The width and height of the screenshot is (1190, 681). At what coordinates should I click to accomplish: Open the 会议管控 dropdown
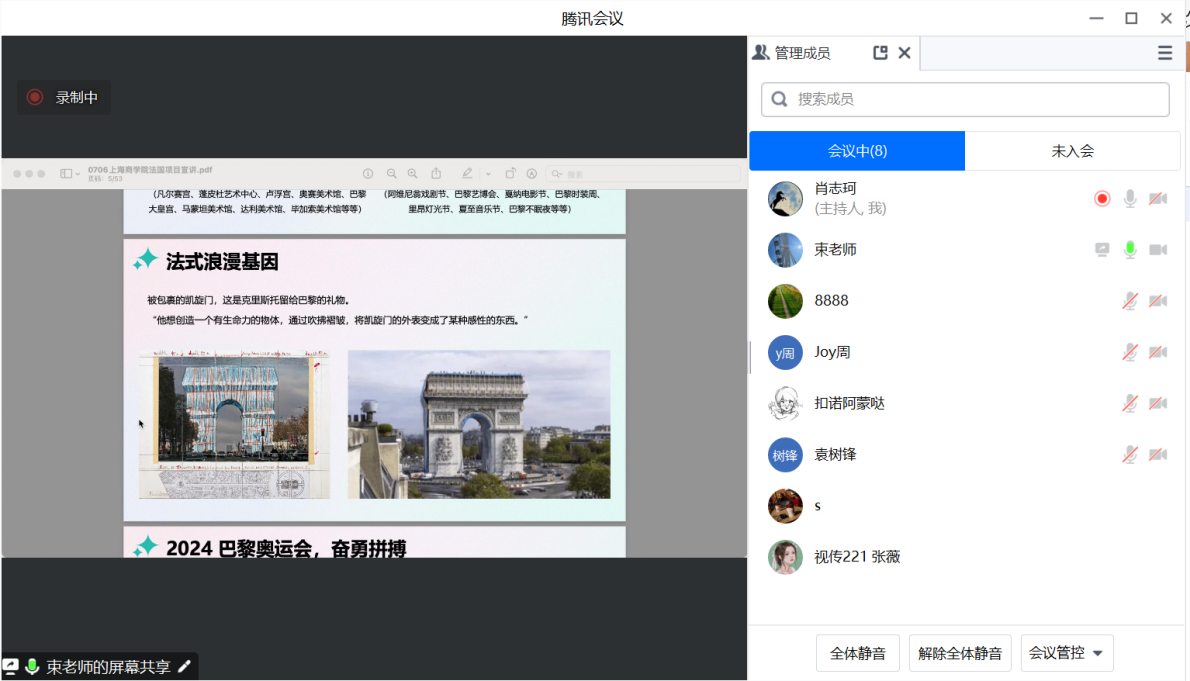tap(1066, 652)
